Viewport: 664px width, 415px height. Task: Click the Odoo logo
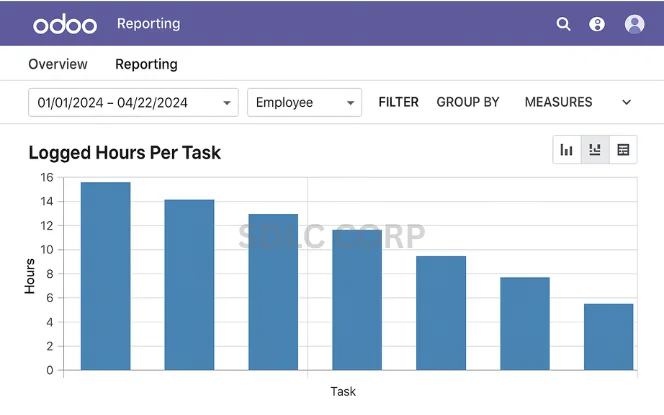pyautogui.click(x=65, y=24)
